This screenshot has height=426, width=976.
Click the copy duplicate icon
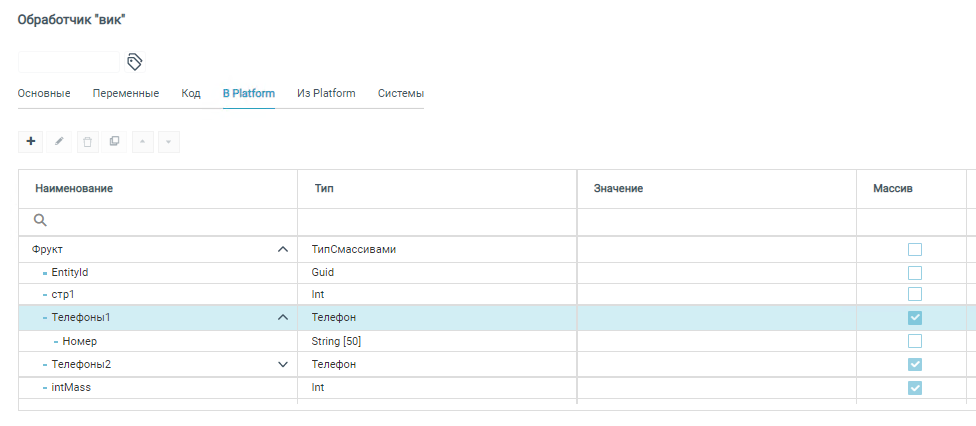pos(114,142)
